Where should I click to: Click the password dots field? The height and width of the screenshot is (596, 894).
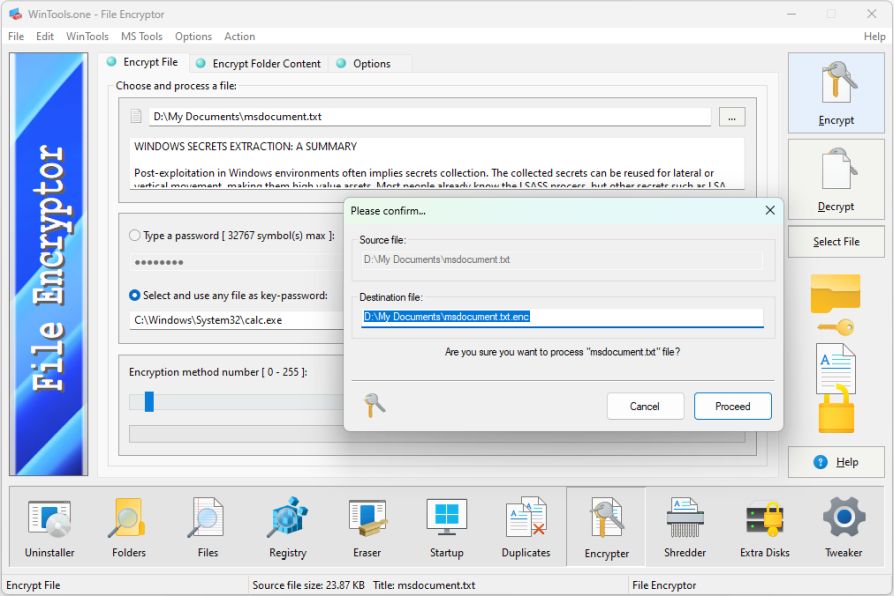(236, 262)
